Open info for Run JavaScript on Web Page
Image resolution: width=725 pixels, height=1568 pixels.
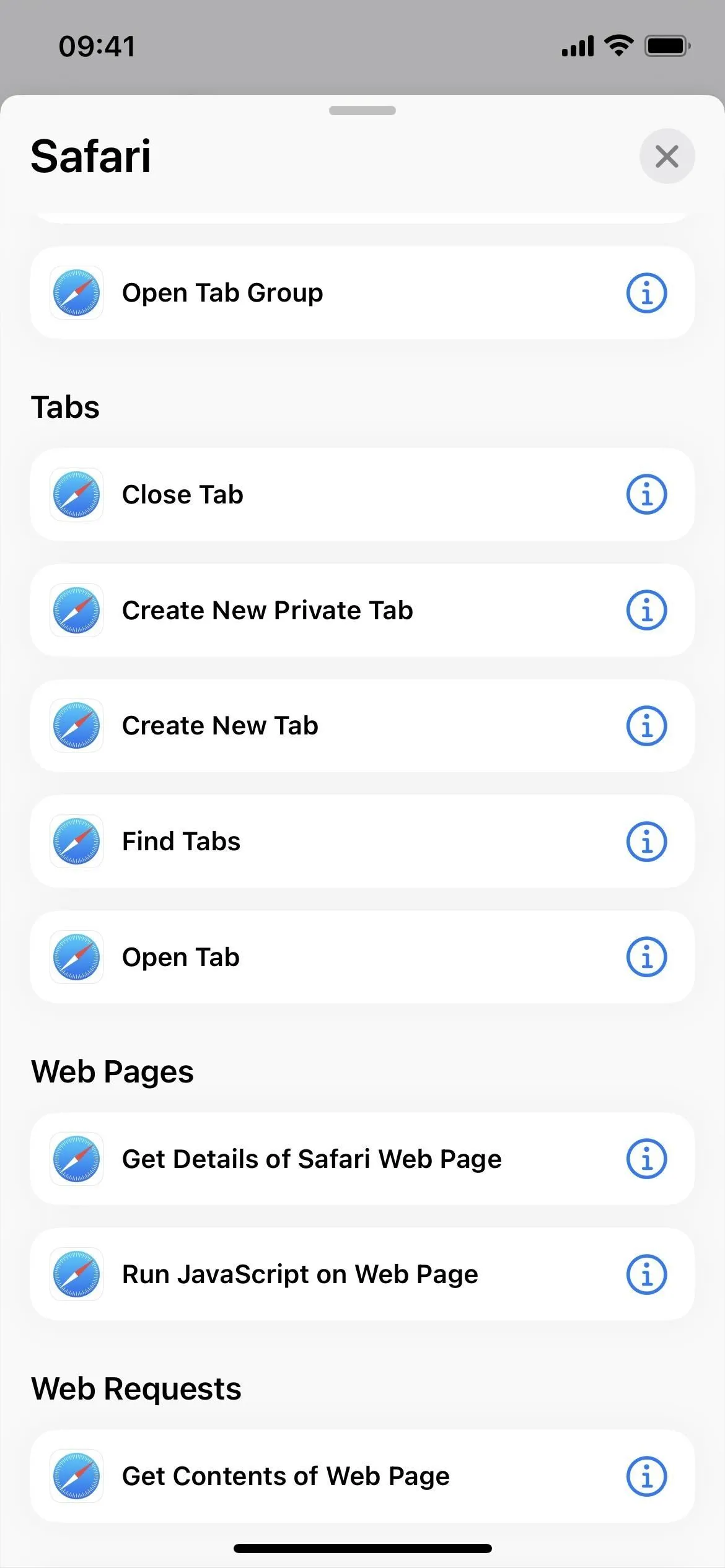point(646,1274)
